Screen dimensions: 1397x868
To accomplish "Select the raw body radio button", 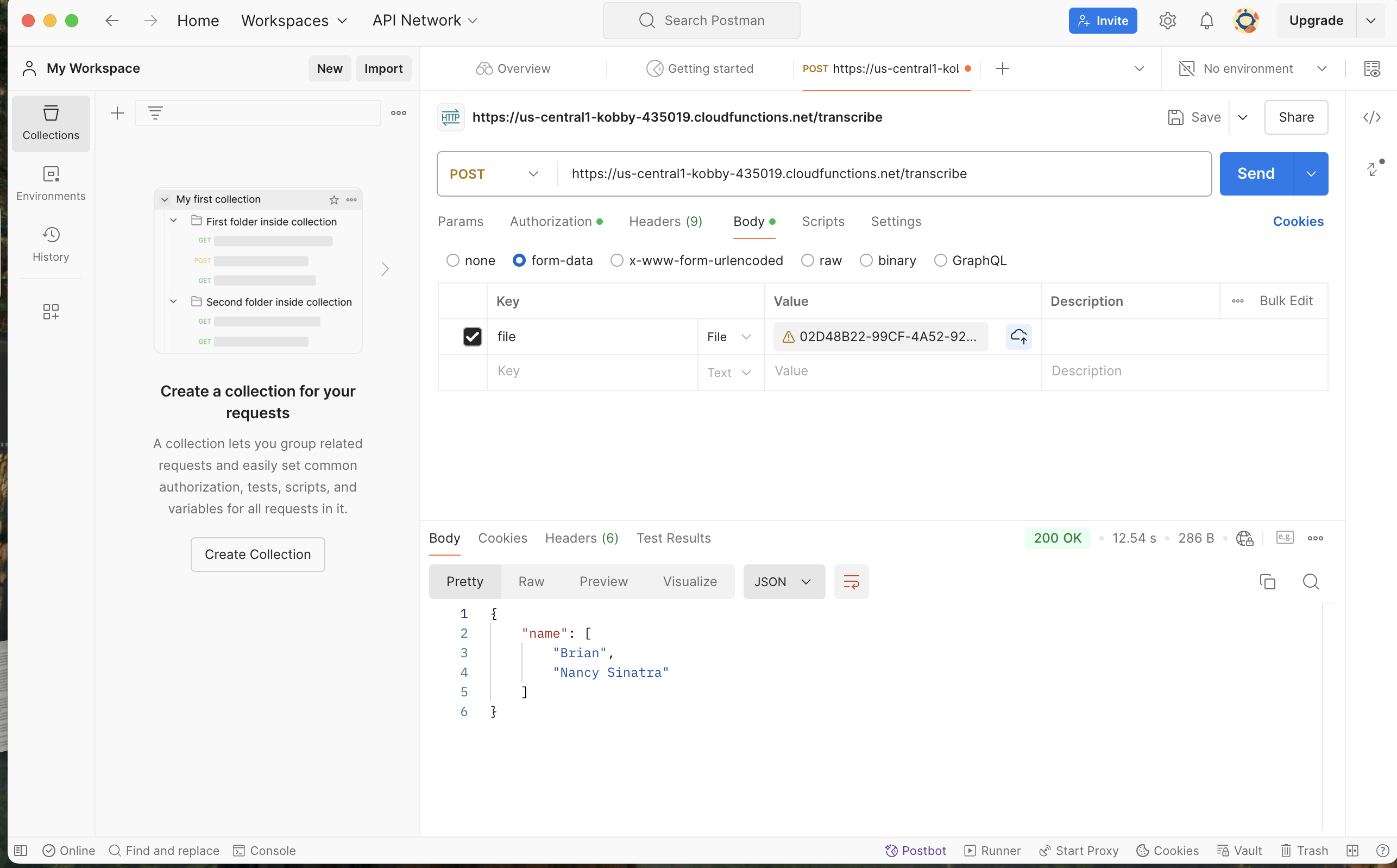I will click(807, 261).
